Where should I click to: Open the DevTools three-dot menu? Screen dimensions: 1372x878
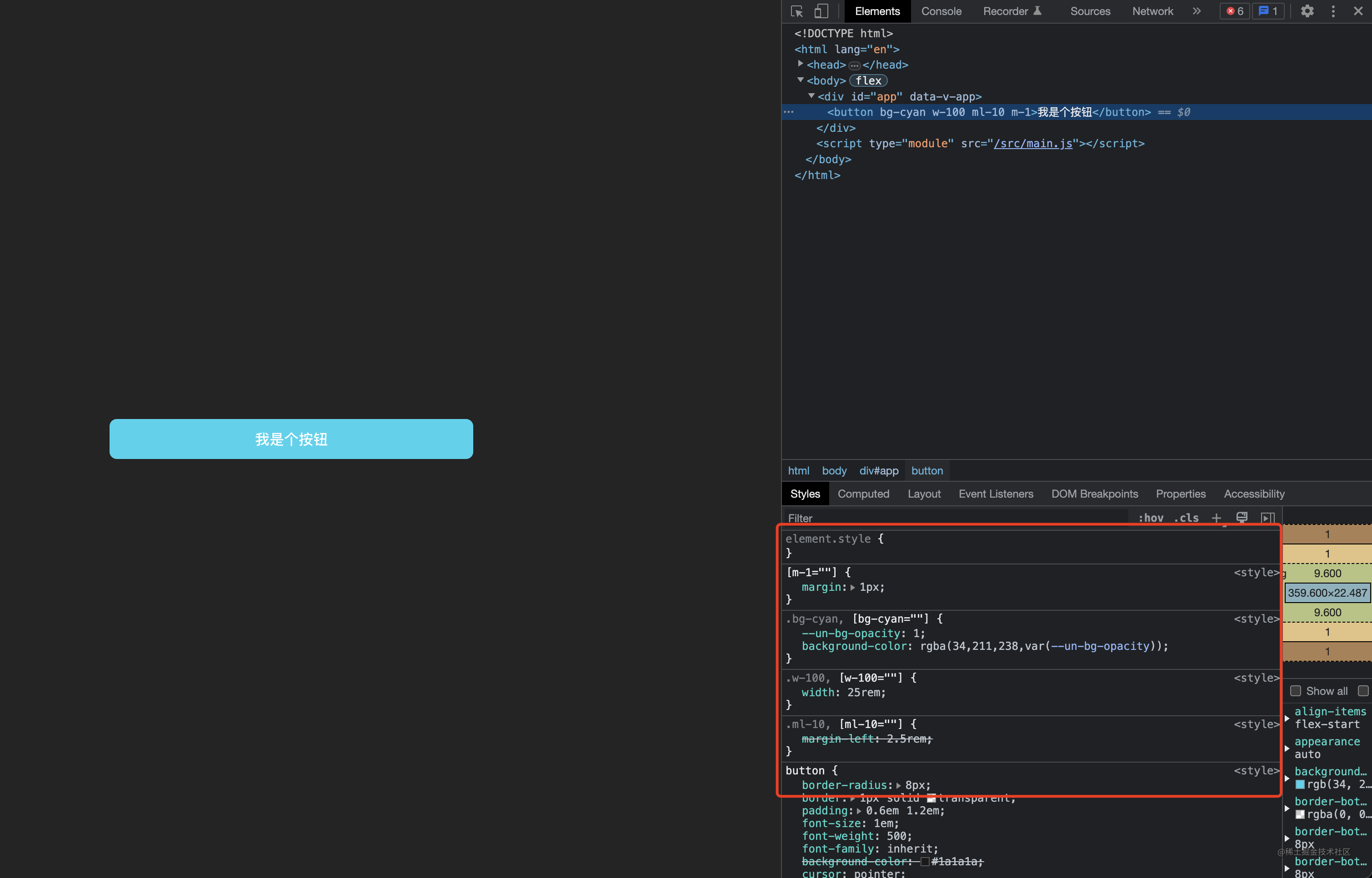point(1333,11)
